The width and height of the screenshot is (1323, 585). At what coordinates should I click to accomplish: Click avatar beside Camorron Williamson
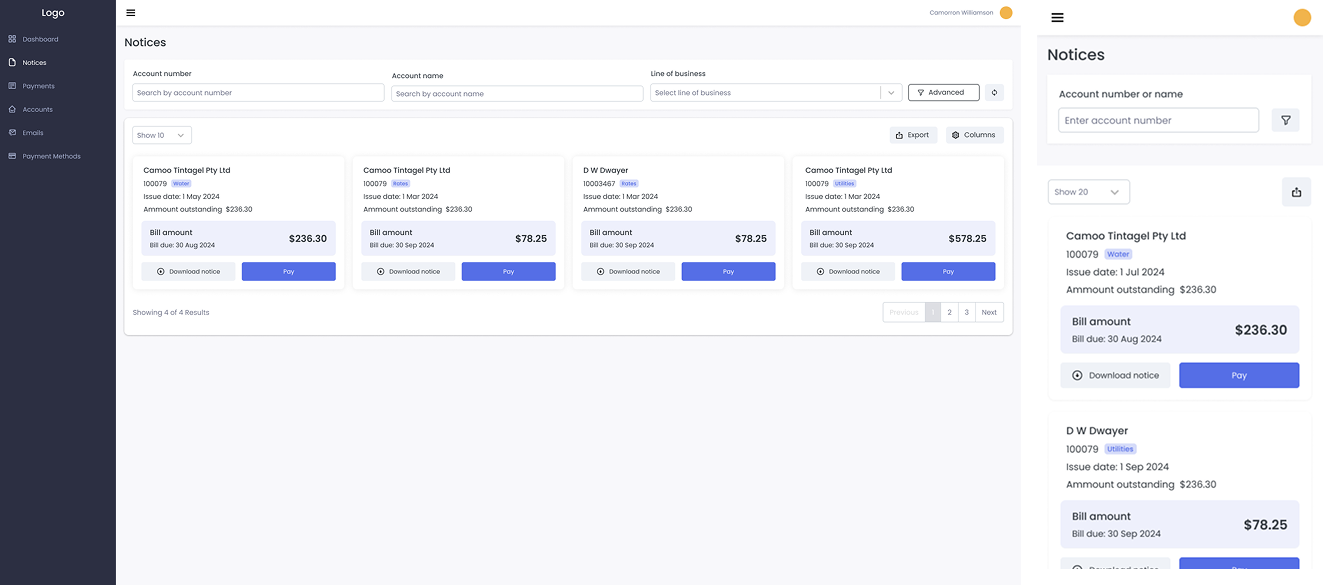point(1006,13)
